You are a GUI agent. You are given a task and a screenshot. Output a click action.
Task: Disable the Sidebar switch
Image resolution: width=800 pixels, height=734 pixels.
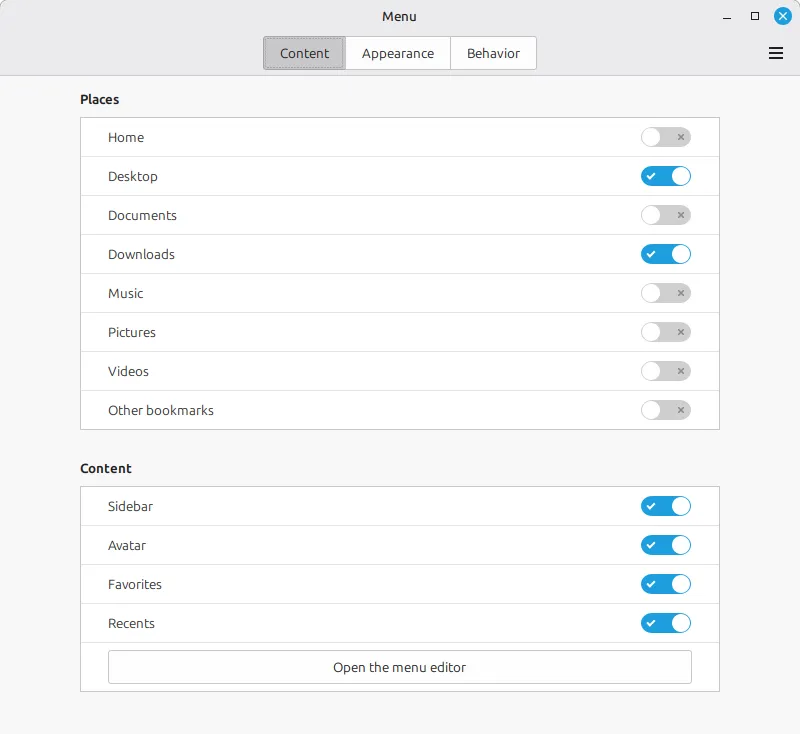[666, 507]
